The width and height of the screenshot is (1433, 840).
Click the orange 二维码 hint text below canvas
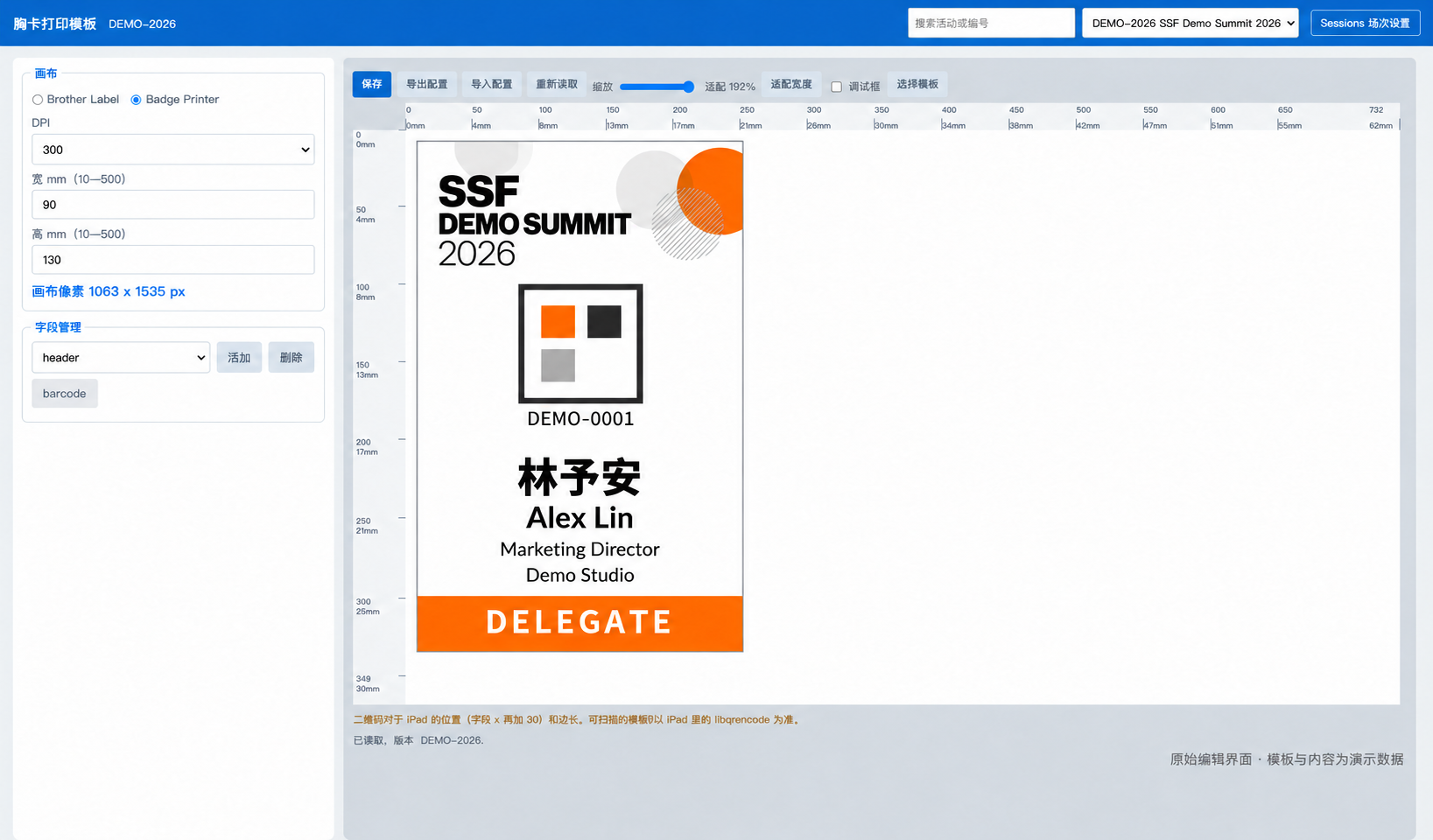coord(578,720)
